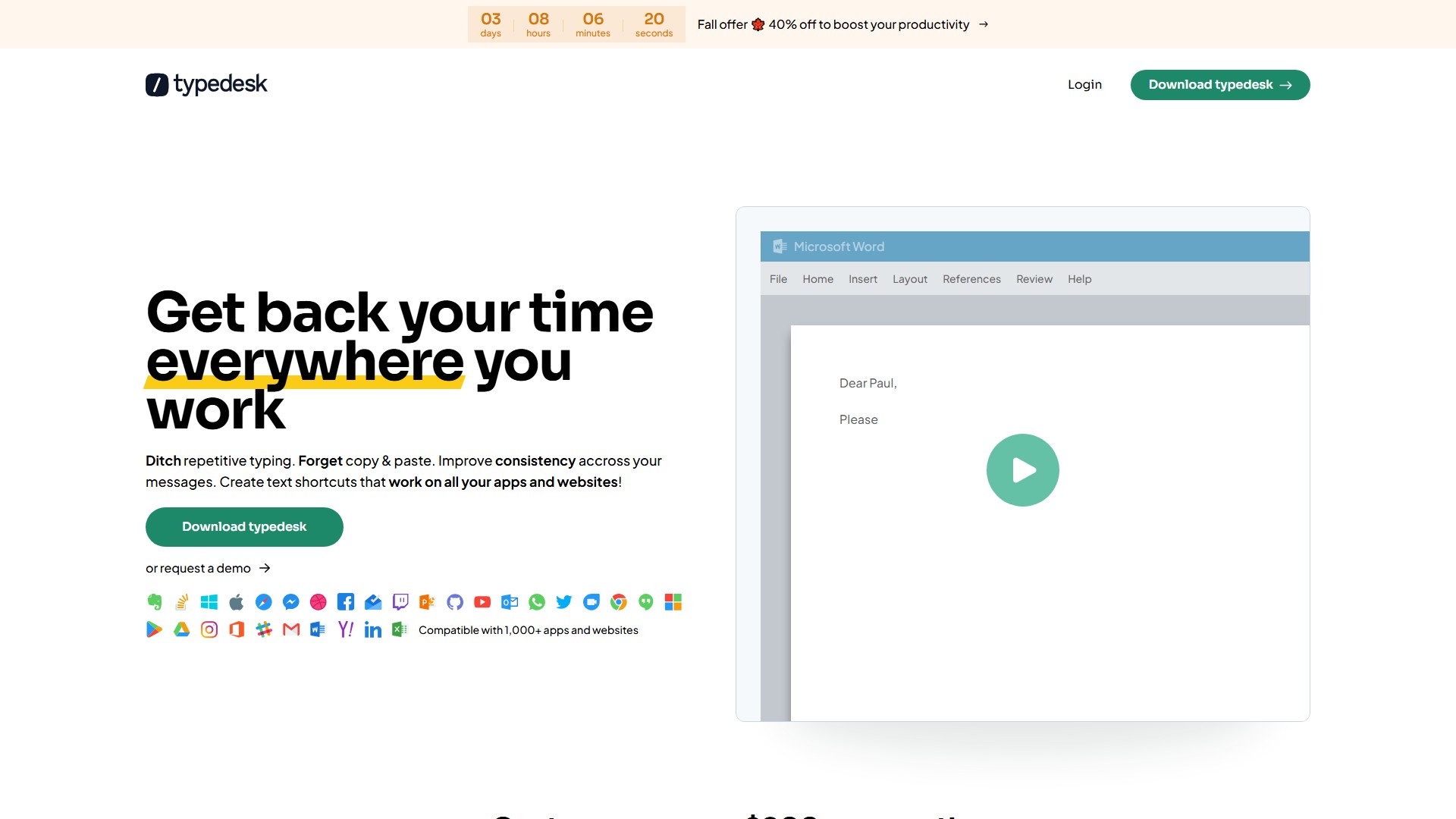Click the Review menu in the Word mockup
This screenshot has height=819, width=1456.
pyautogui.click(x=1034, y=278)
